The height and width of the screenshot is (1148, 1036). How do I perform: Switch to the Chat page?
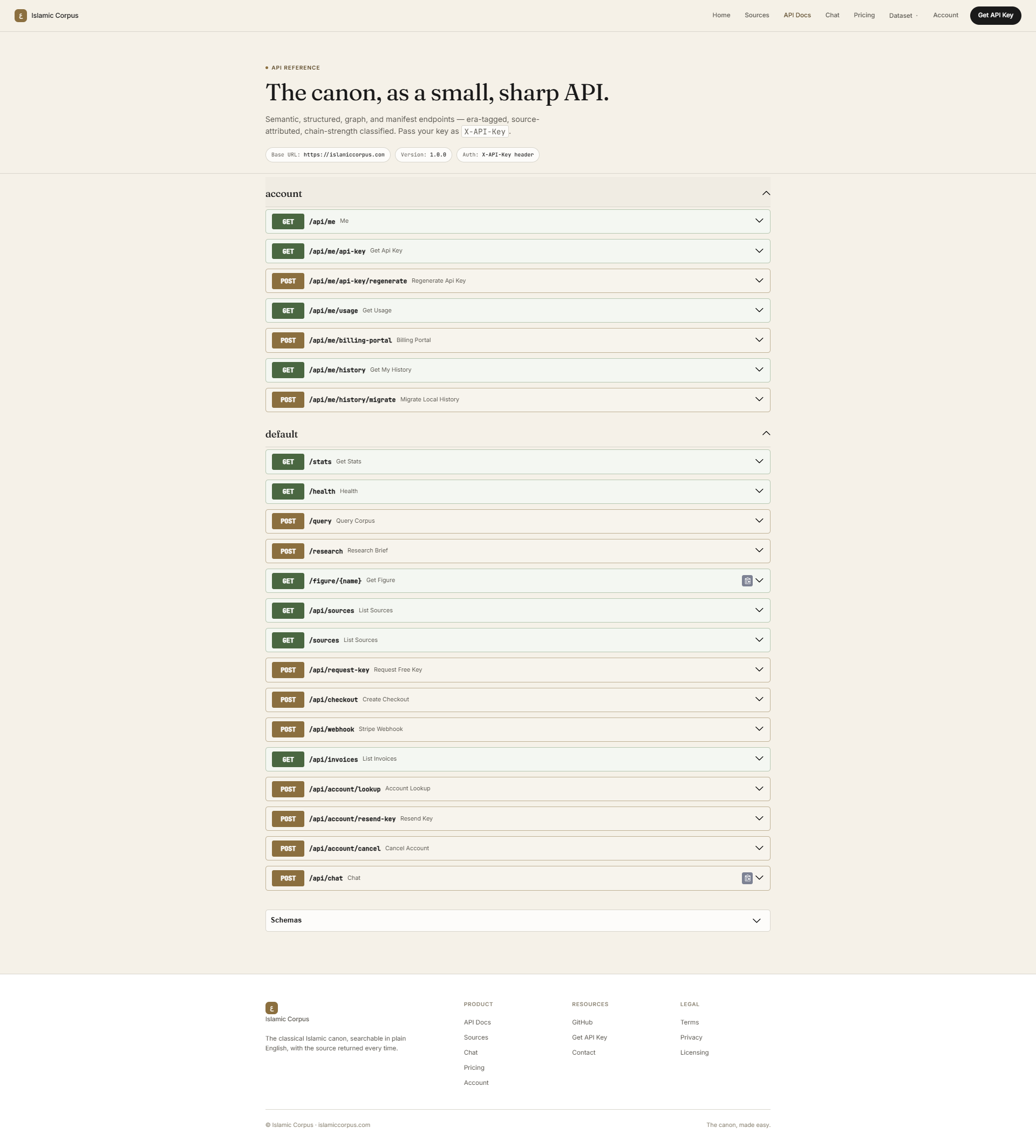pyautogui.click(x=831, y=15)
